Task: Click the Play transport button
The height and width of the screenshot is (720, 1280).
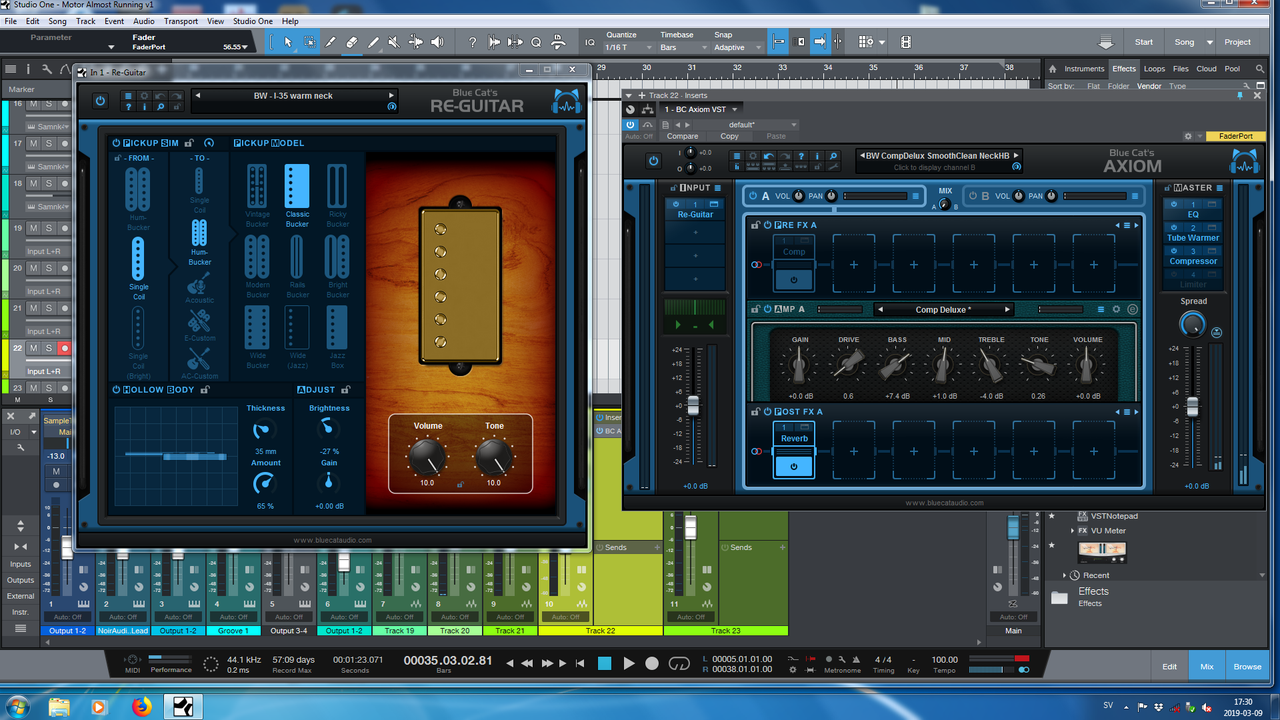Action: click(x=629, y=663)
